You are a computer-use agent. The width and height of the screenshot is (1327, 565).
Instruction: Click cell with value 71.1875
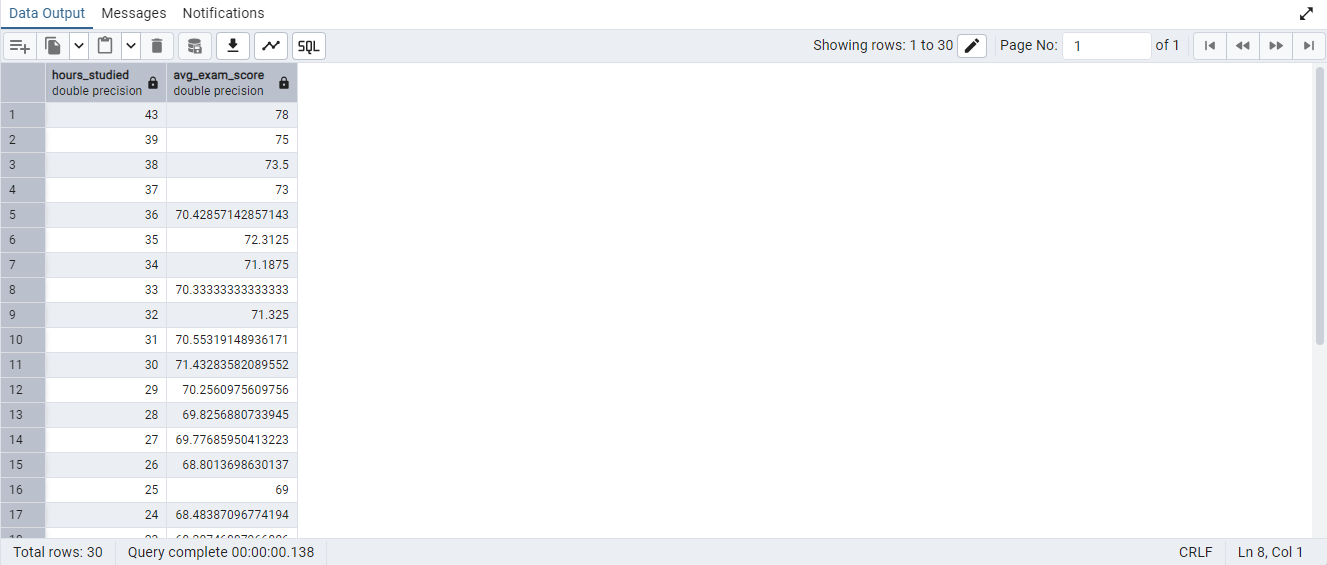232,265
